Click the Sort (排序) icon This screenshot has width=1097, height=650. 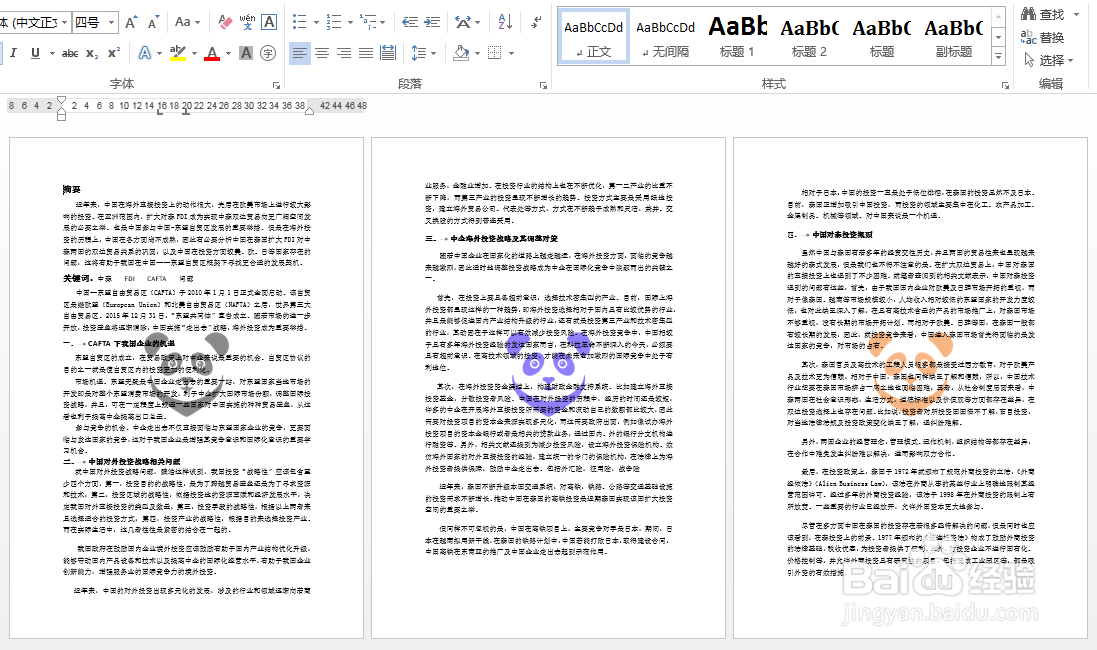coord(505,22)
